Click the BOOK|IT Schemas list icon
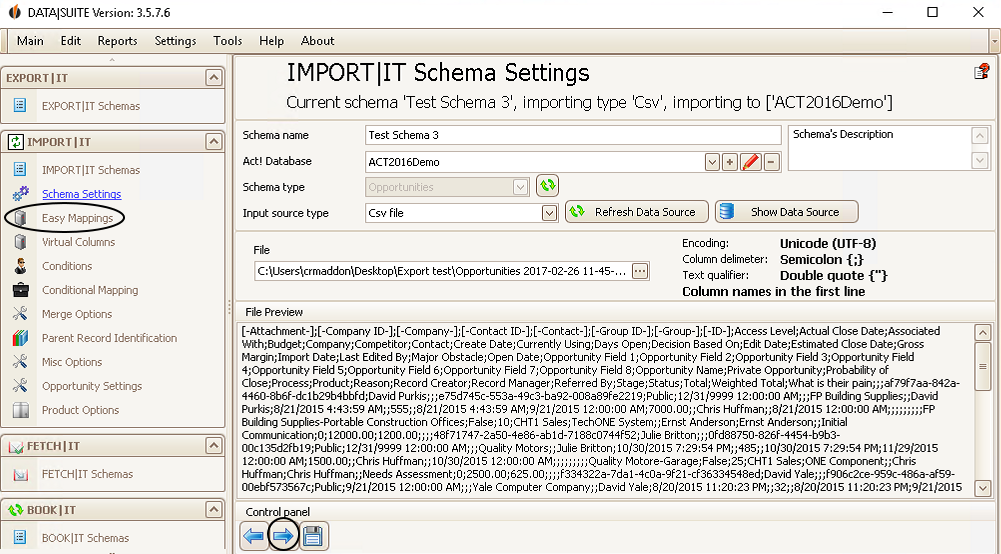The image size is (1001, 554). click(x=20, y=537)
